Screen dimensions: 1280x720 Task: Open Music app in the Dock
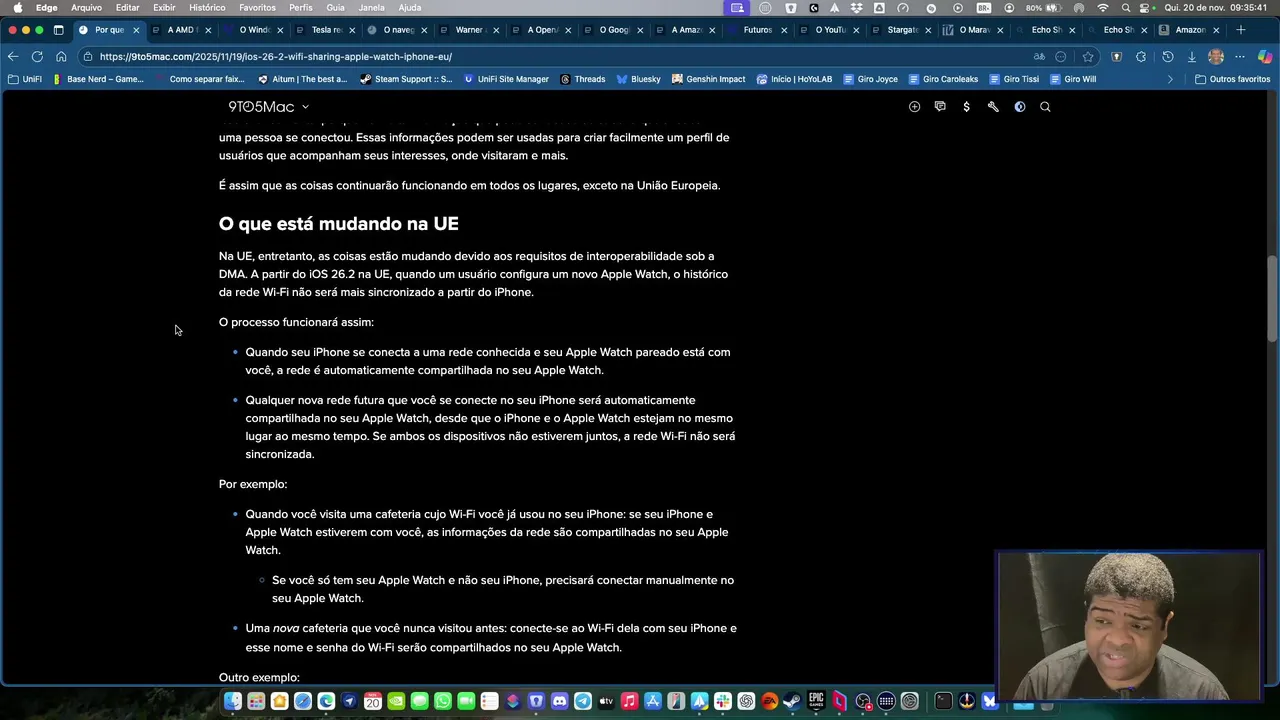pyautogui.click(x=629, y=701)
